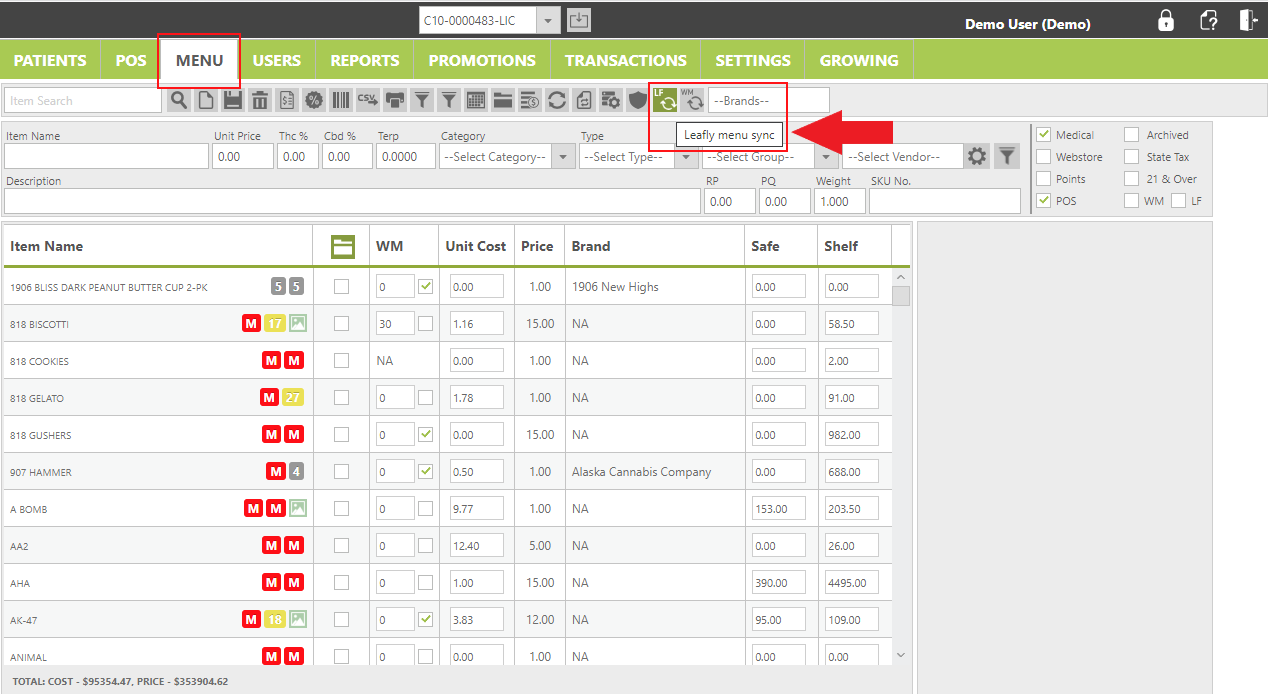Open the USERS tab
Image resolution: width=1268 pixels, height=694 pixels.
[277, 60]
